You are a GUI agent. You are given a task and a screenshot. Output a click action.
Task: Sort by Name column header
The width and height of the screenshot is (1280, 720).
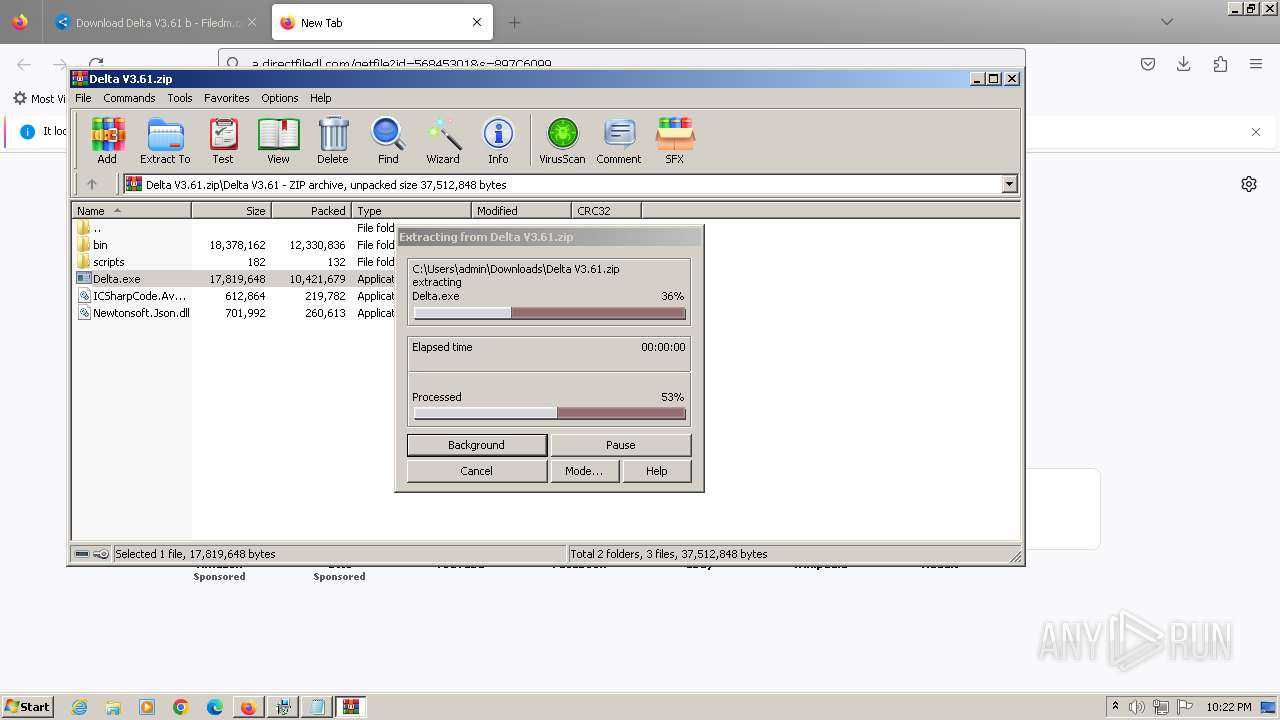click(x=131, y=210)
